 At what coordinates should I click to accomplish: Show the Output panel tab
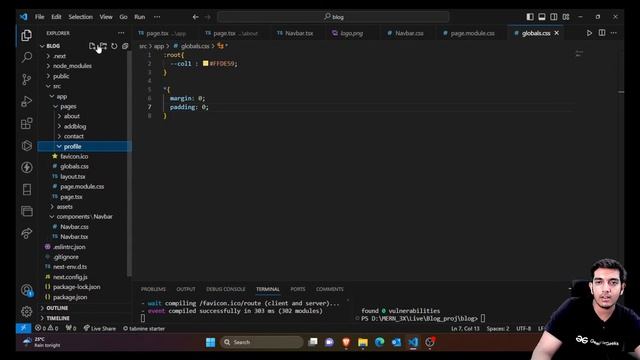(x=186, y=289)
